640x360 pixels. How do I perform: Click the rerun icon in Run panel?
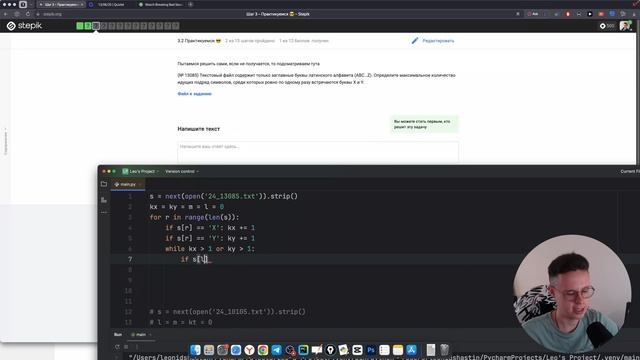tap(117, 347)
